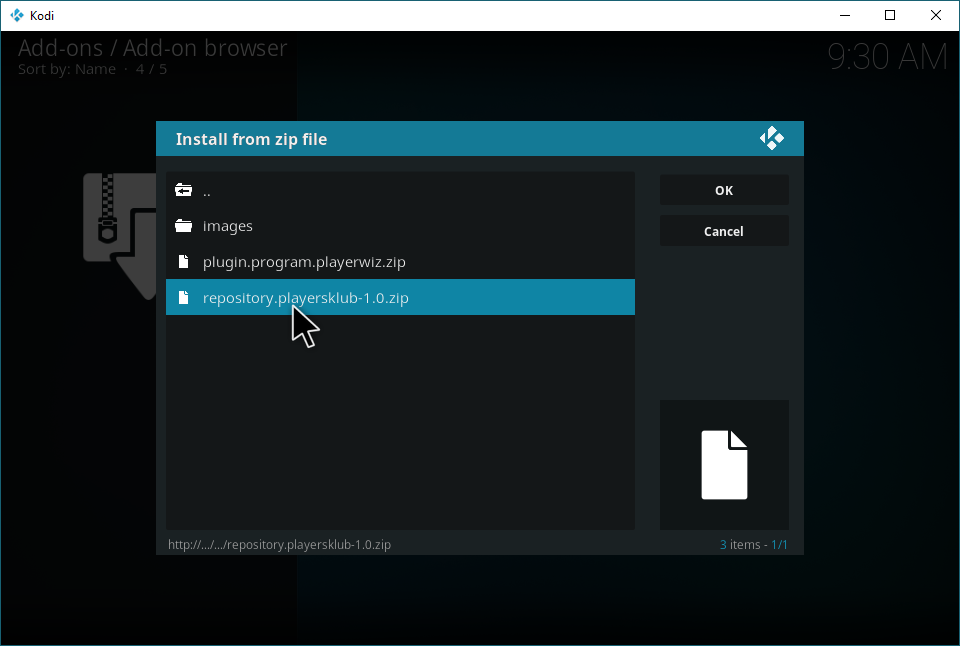Click the large file preview thumbnail
Image resolution: width=960 pixels, height=646 pixels.
click(x=724, y=465)
